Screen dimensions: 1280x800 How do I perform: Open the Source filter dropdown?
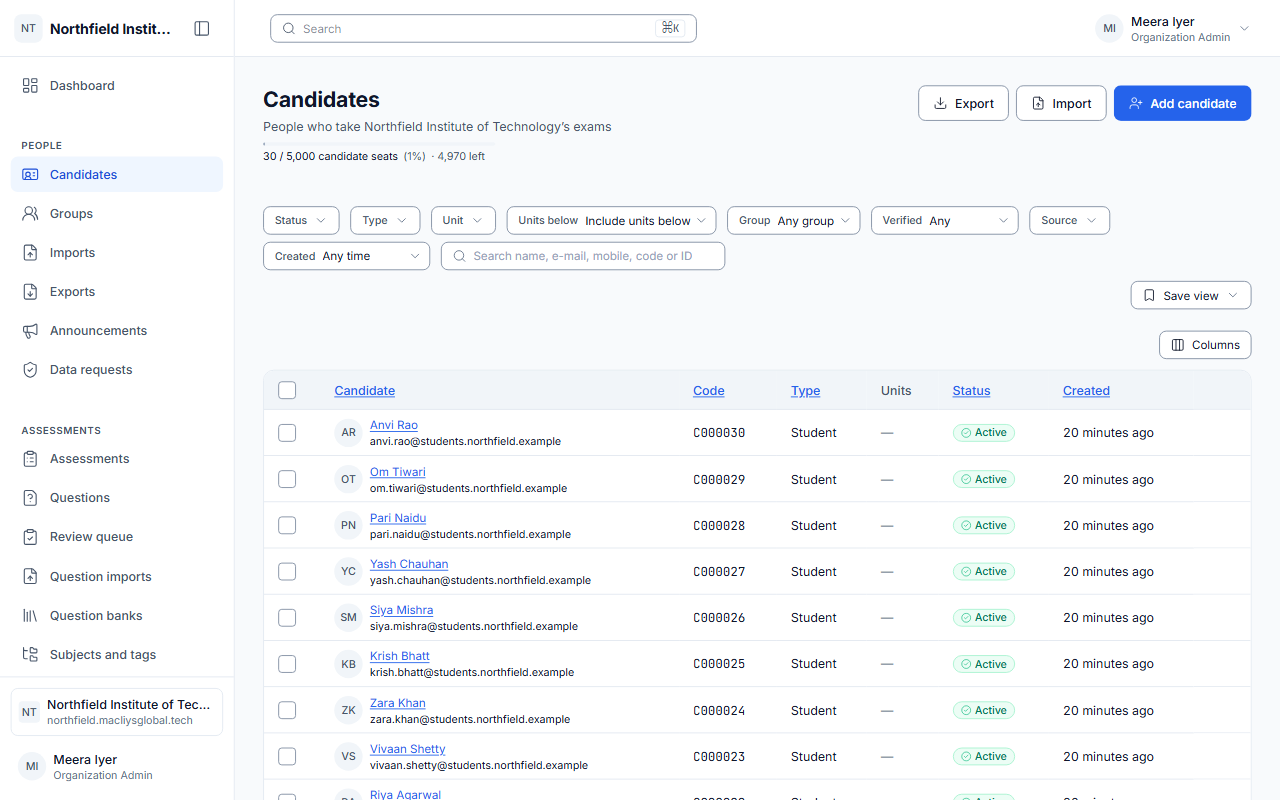click(1069, 220)
